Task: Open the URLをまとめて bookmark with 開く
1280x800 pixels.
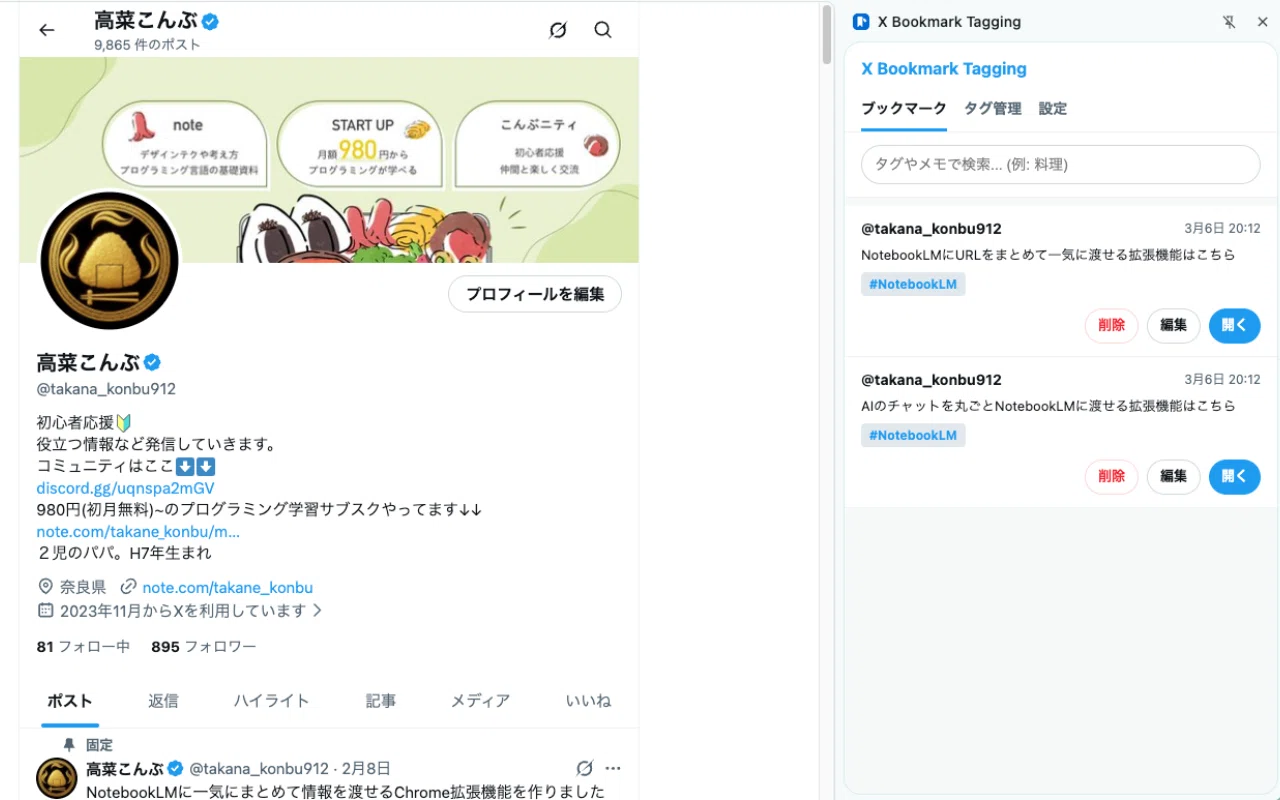Action: pyautogui.click(x=1234, y=325)
